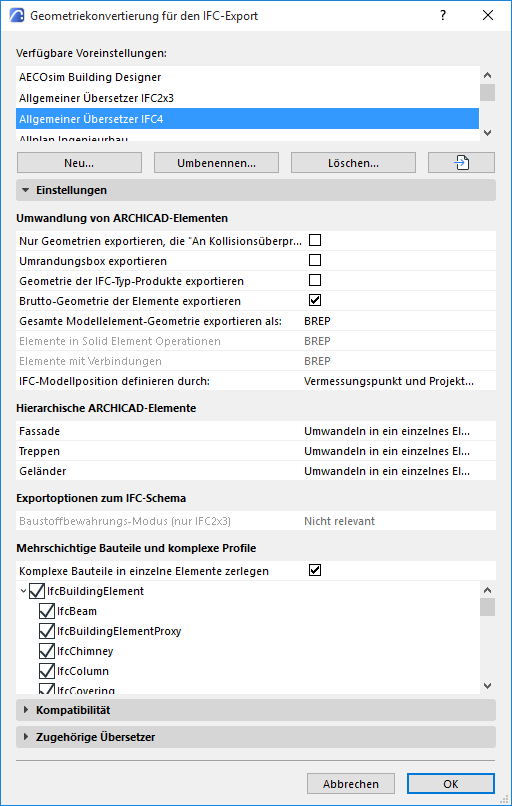Image resolution: width=512 pixels, height=806 pixels.
Task: Enable 'Umrandungsbox exportieren' checkbox
Action: [x=315, y=260]
